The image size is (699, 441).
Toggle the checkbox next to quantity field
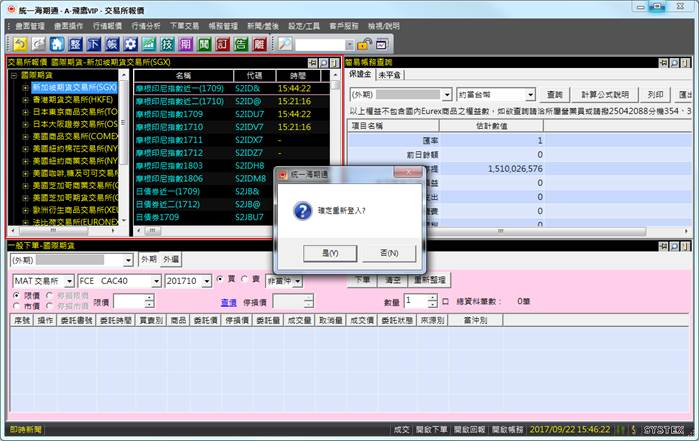[445, 301]
